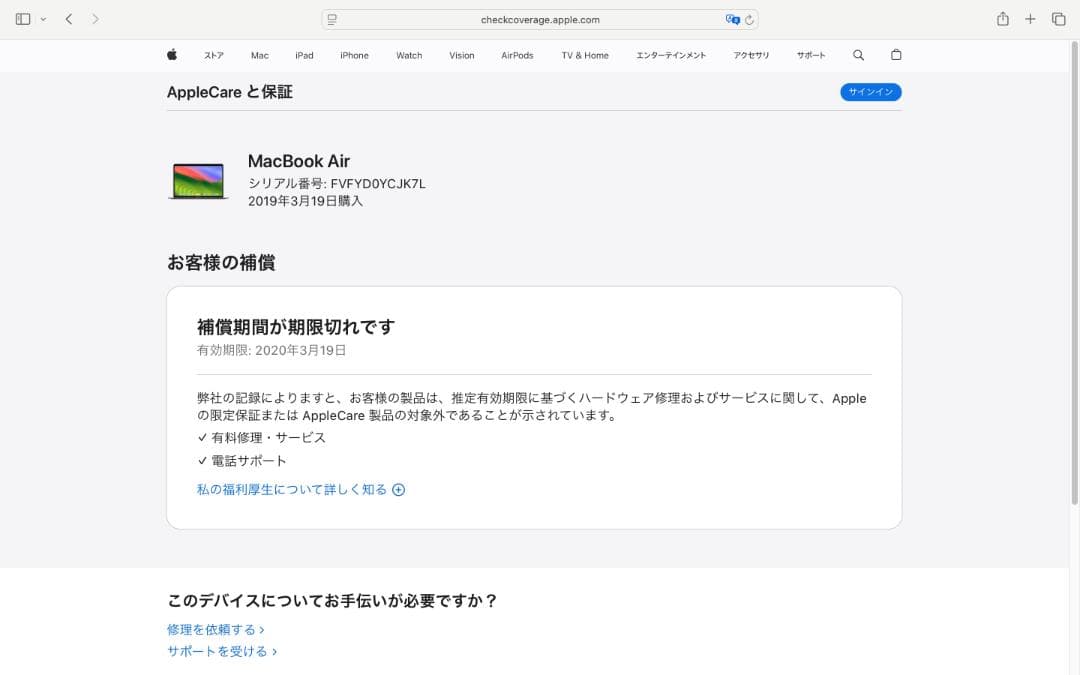The height and width of the screenshot is (675, 1080).
Task: Reload the page with the refresh icon
Action: click(749, 20)
